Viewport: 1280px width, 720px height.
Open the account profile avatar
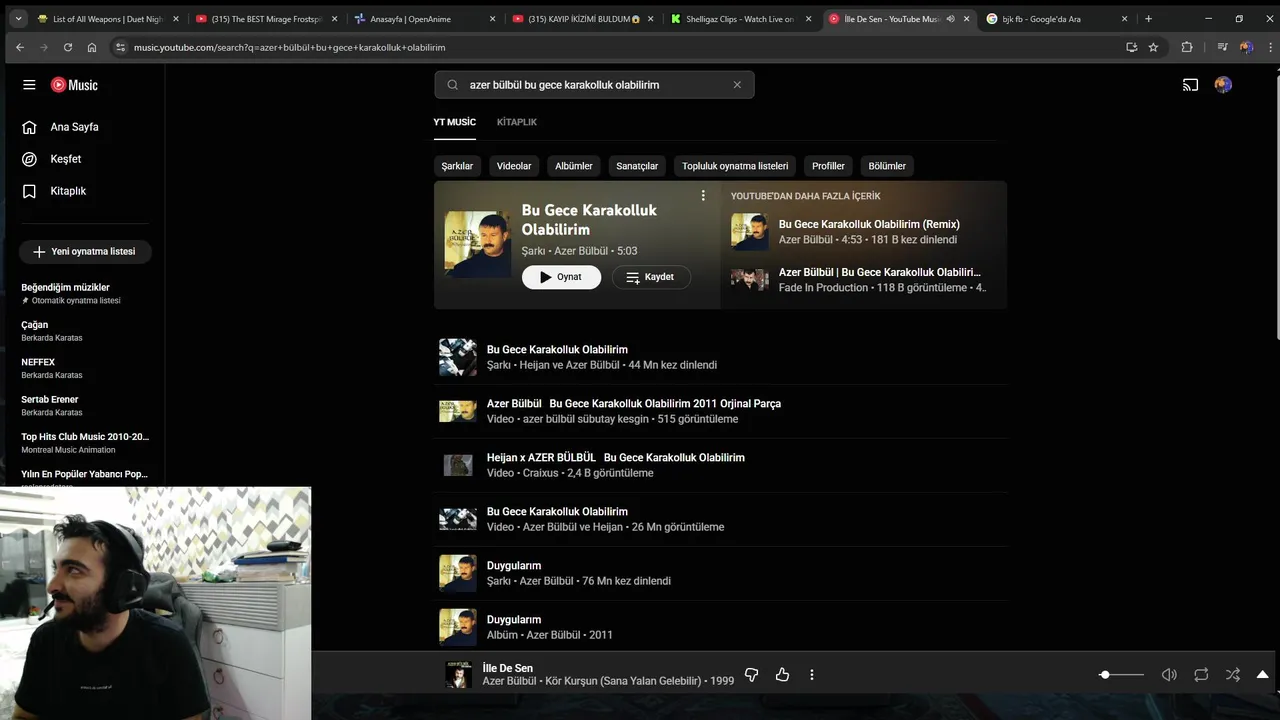point(1223,85)
